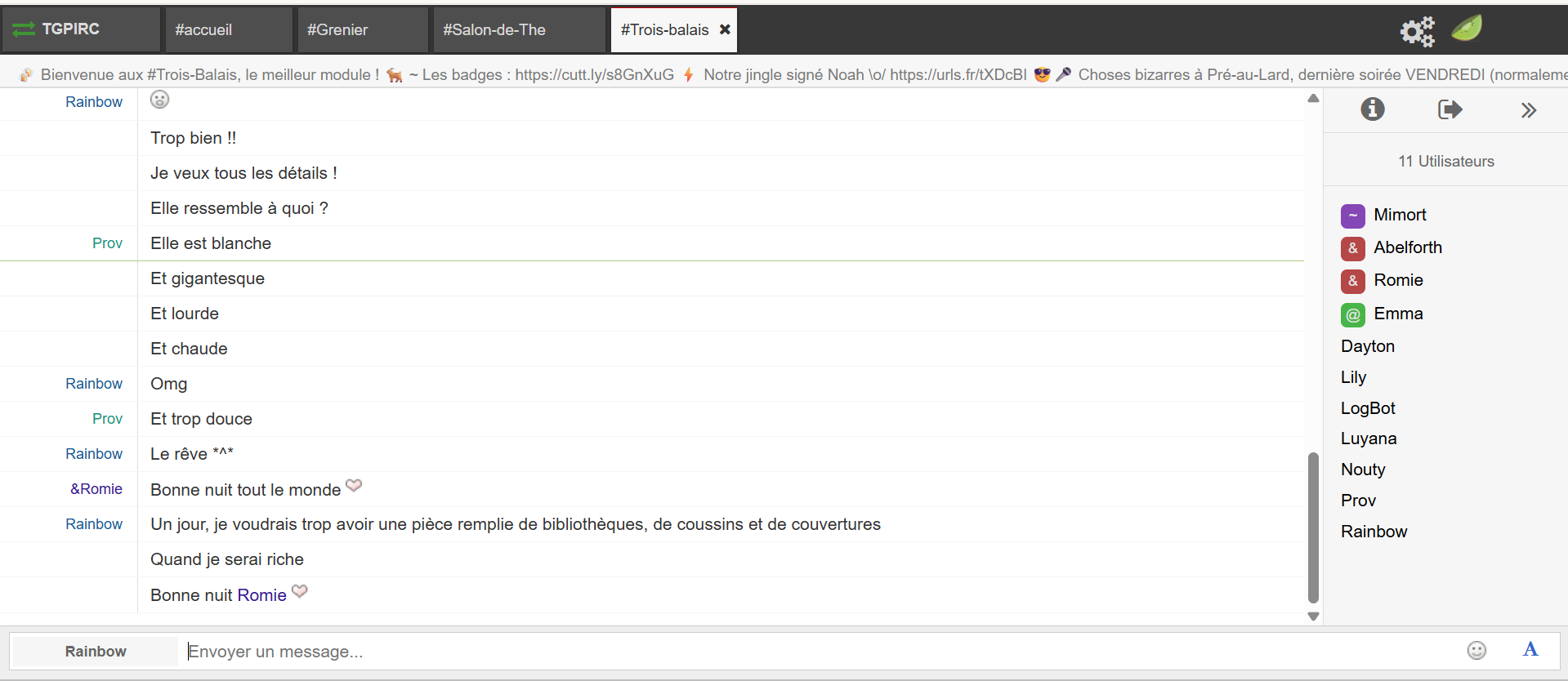Click the Rainbow nick button by input
This screenshot has width=1568, height=681.
96,652
